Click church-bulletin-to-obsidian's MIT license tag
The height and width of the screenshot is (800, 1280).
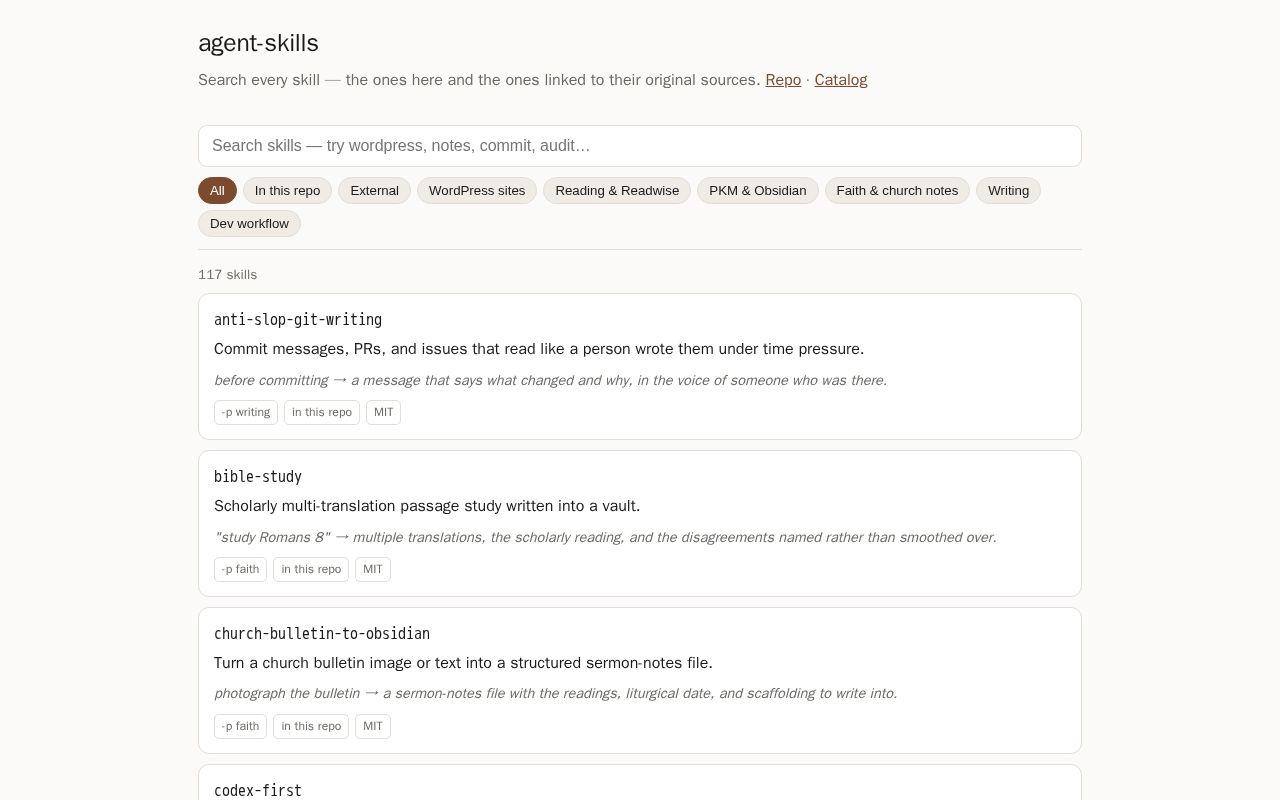(x=373, y=726)
